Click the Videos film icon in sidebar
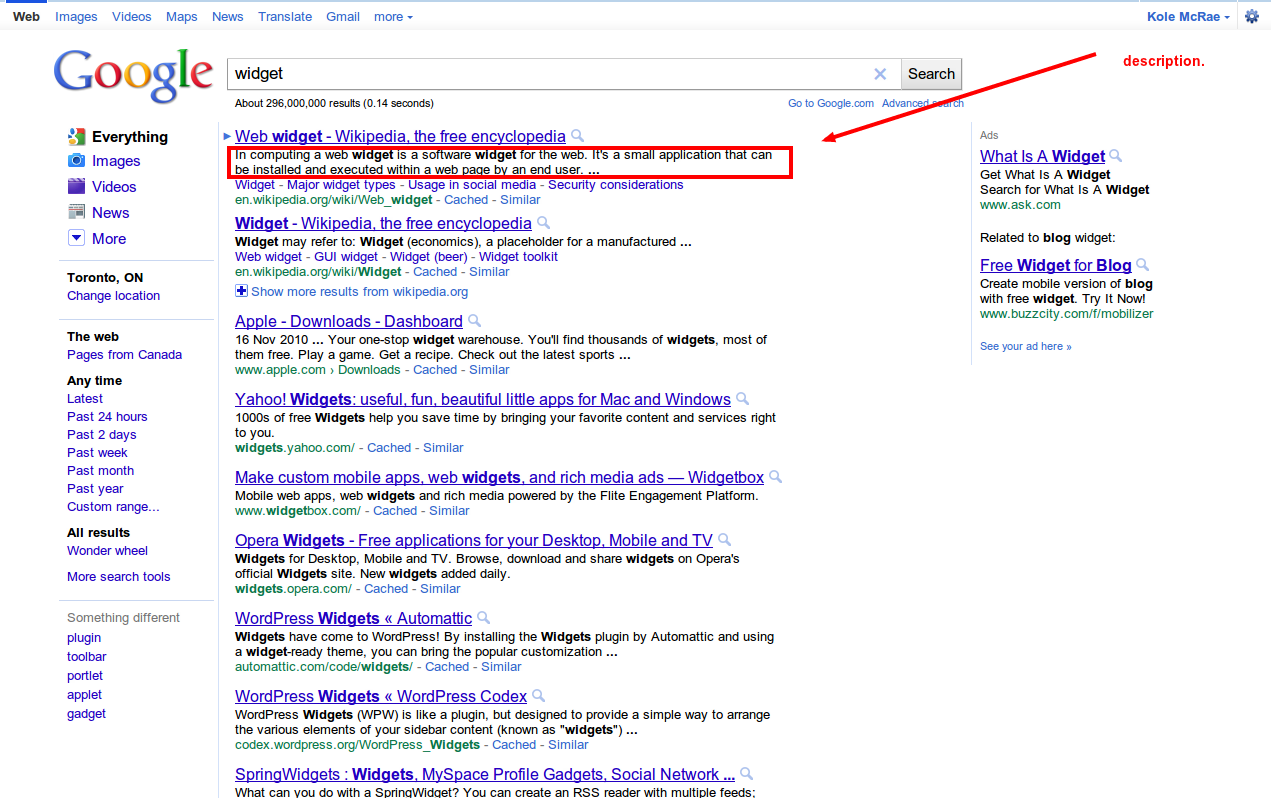Image resolution: width=1271 pixels, height=798 pixels. pyautogui.click(x=76, y=186)
